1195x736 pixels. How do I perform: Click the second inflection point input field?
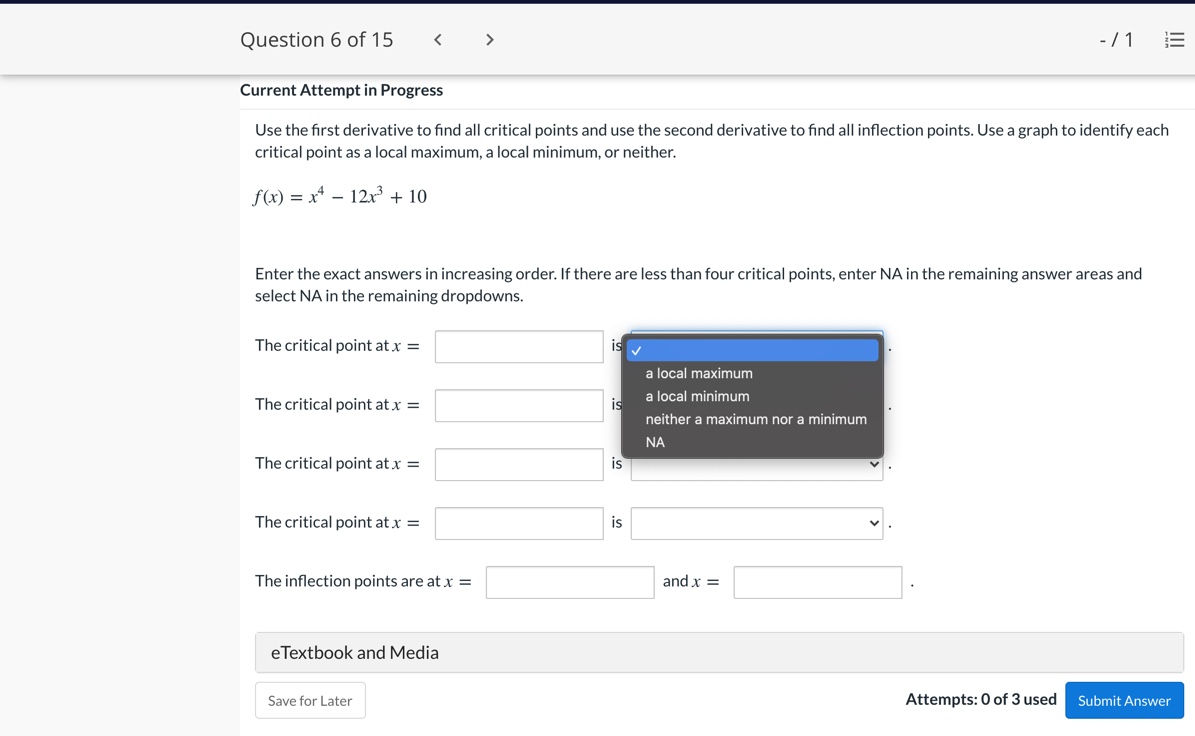click(816, 582)
